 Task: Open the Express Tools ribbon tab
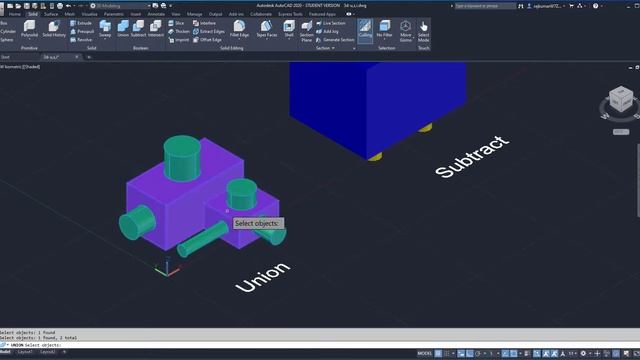[x=290, y=14]
